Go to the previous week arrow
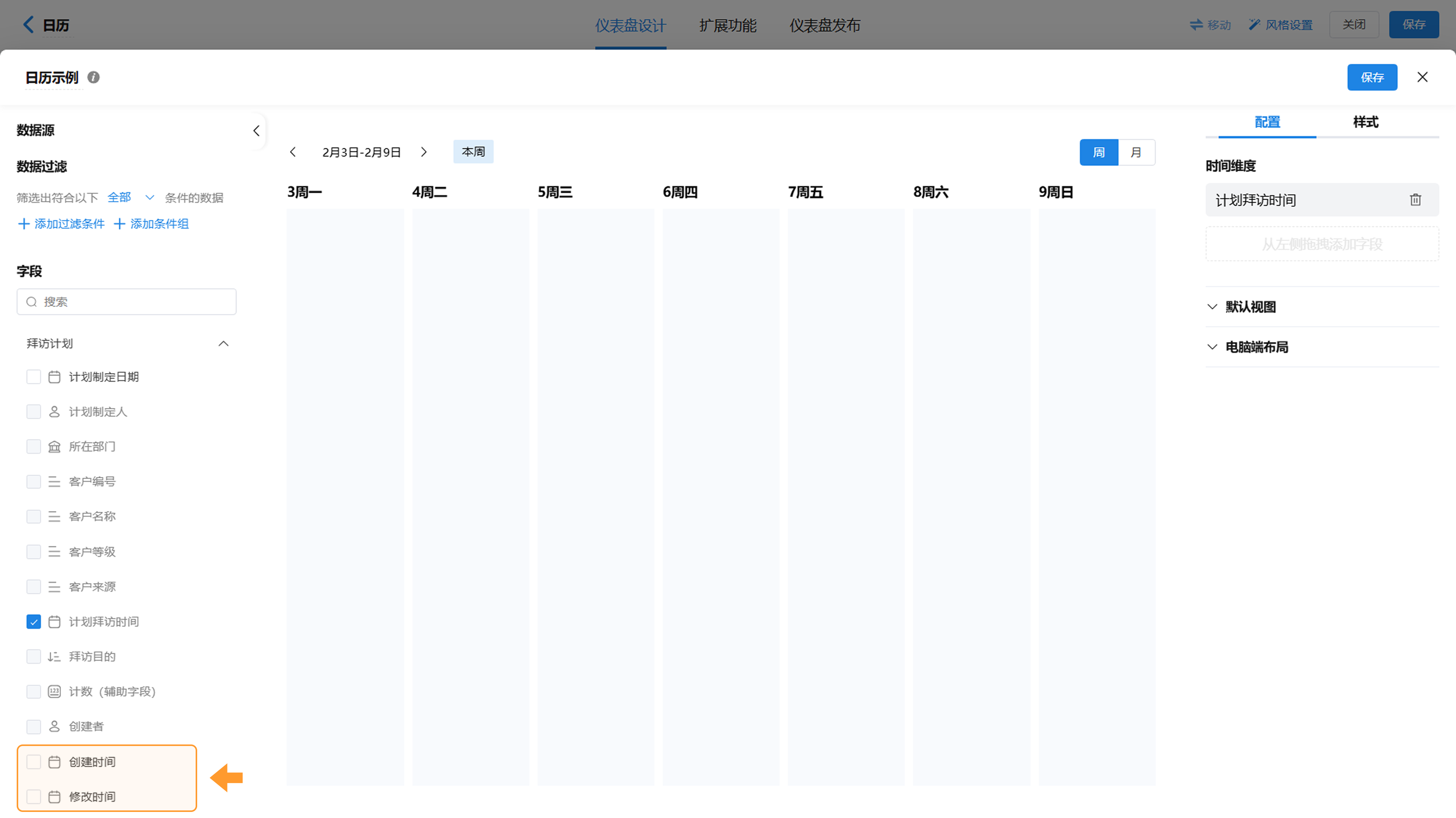1456x818 pixels. click(293, 152)
